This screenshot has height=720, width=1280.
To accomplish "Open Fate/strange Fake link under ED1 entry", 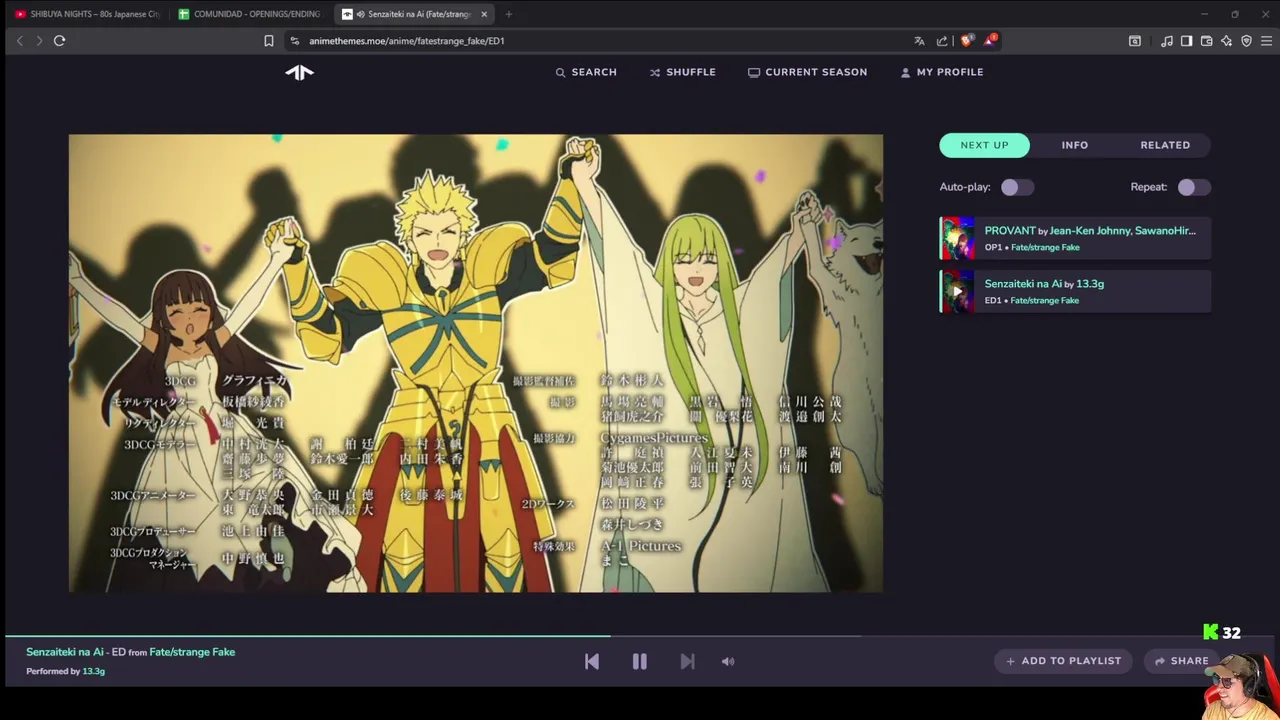I will pyautogui.click(x=1045, y=300).
